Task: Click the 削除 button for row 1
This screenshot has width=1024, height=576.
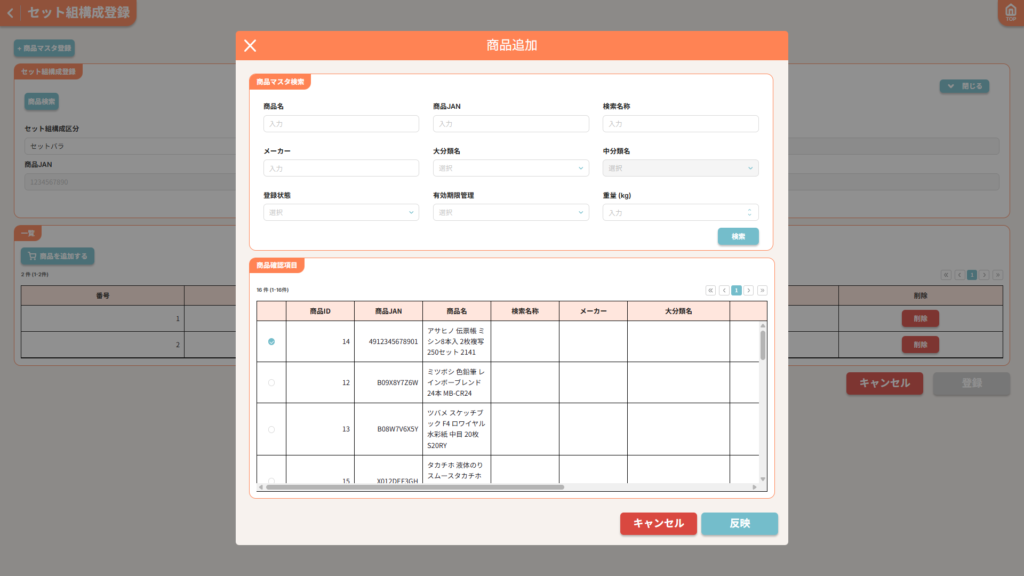Action: click(x=920, y=319)
